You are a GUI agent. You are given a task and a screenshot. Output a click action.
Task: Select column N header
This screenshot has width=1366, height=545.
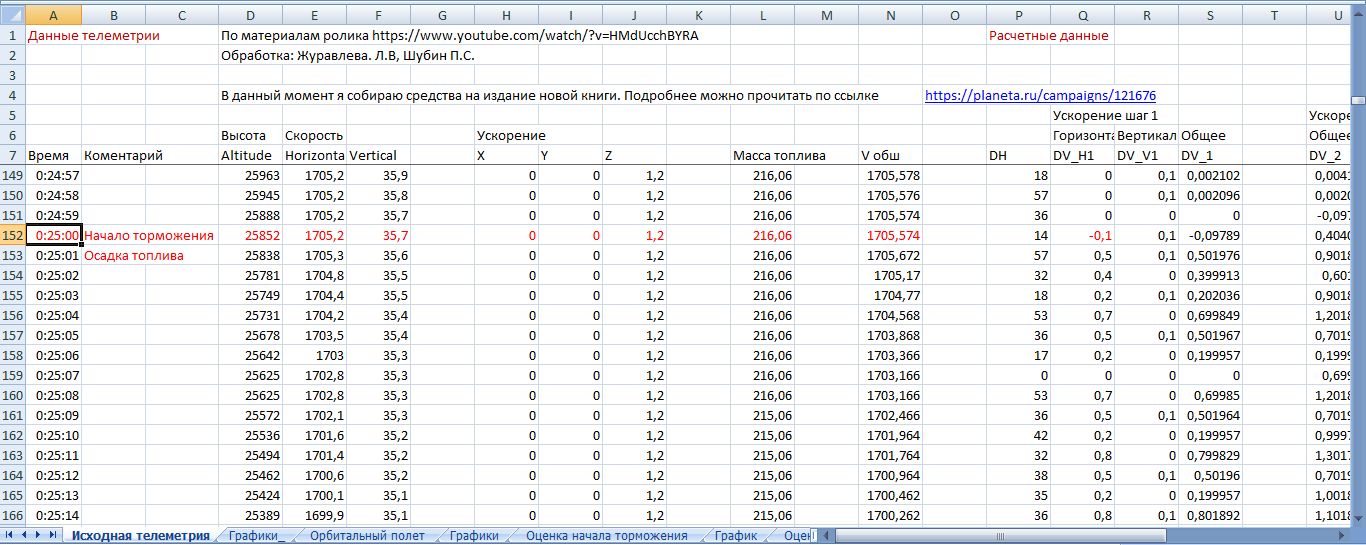tap(890, 15)
